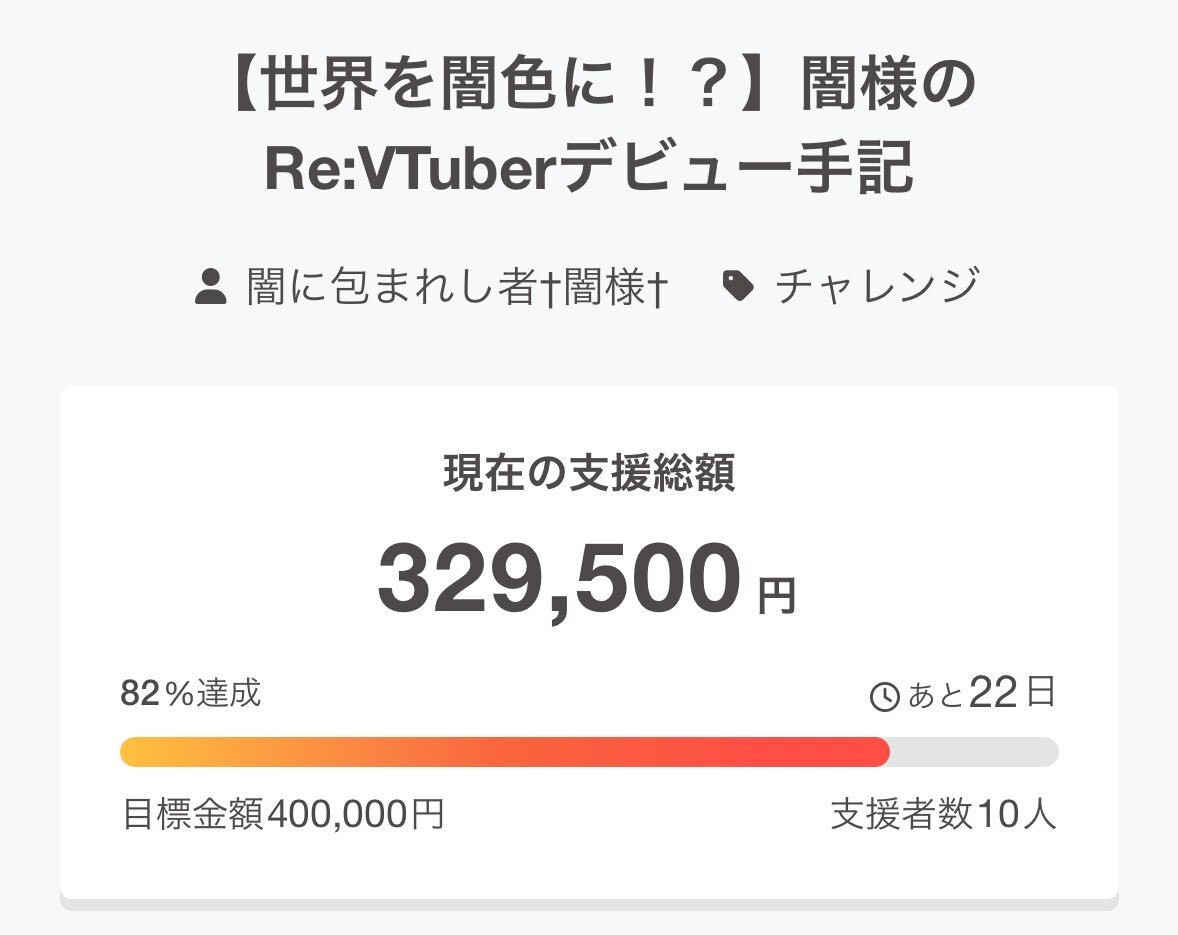Click the person icon beside the author name
This screenshot has height=935, width=1178.
pyautogui.click(x=210, y=286)
